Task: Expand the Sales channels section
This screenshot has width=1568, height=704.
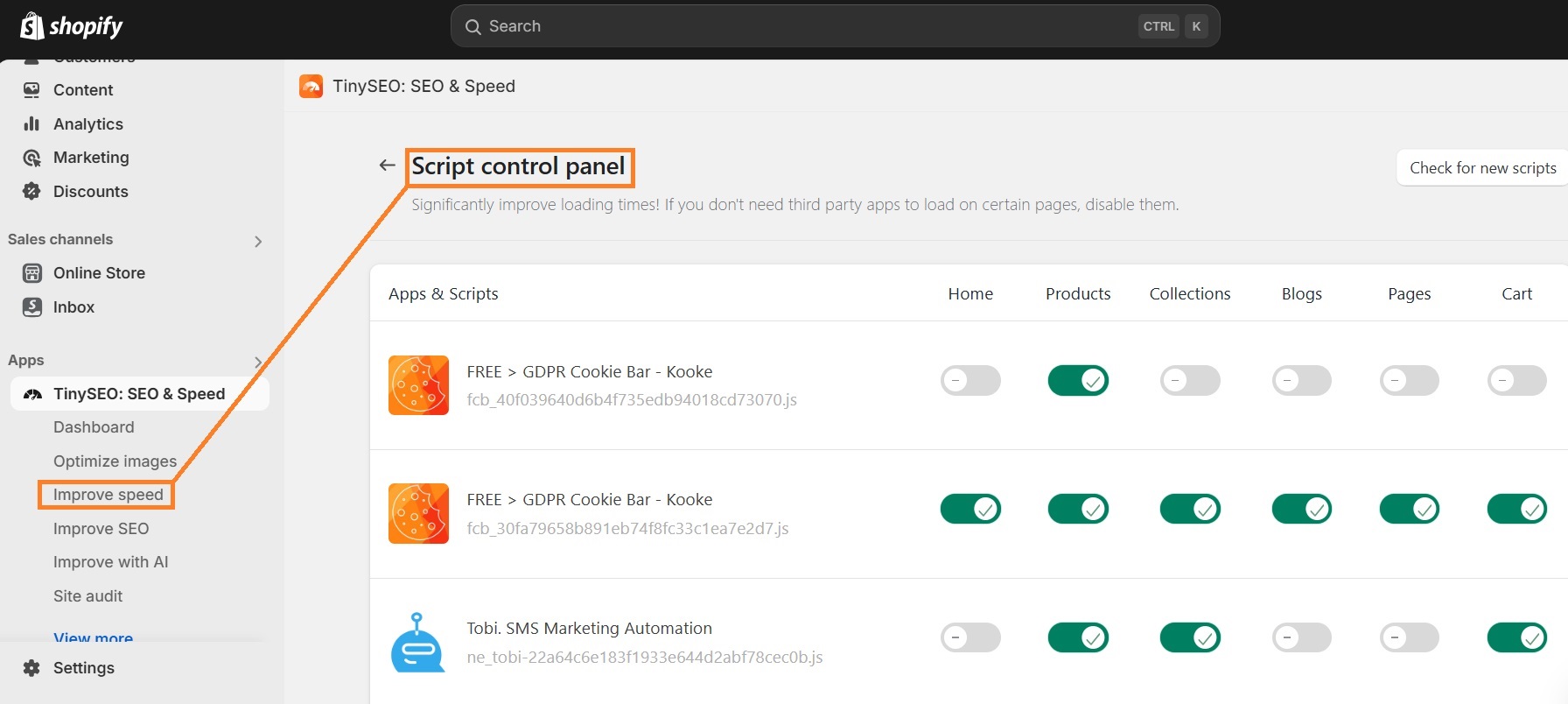Action: [x=258, y=241]
